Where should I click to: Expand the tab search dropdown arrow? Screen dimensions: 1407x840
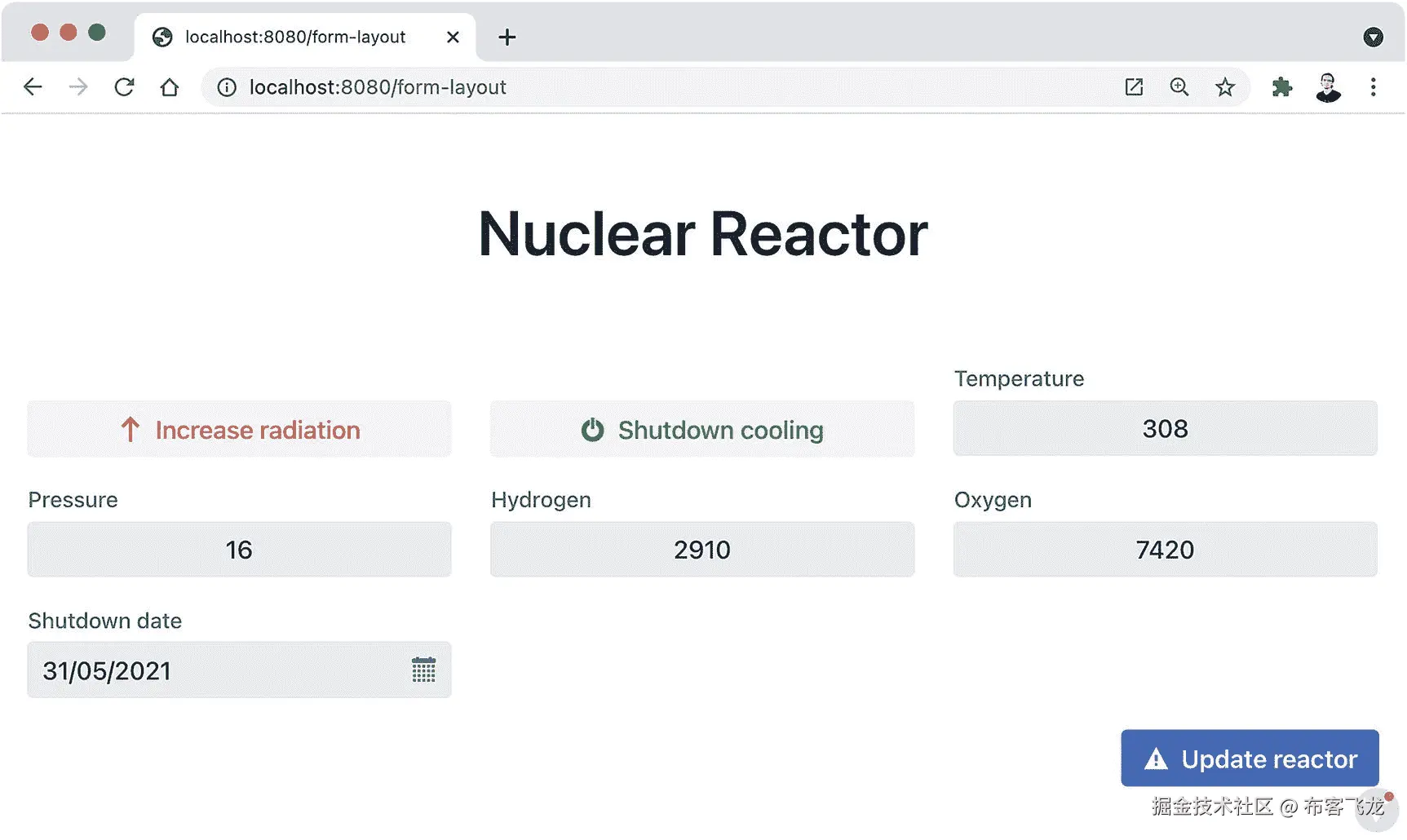[1374, 37]
